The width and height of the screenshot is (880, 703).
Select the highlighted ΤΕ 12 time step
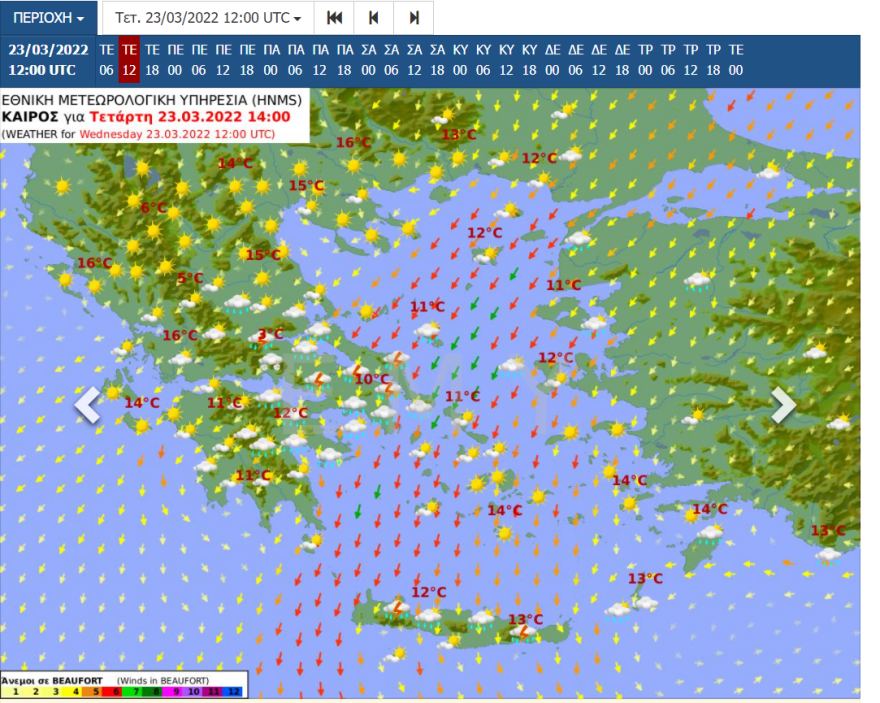[x=129, y=60]
